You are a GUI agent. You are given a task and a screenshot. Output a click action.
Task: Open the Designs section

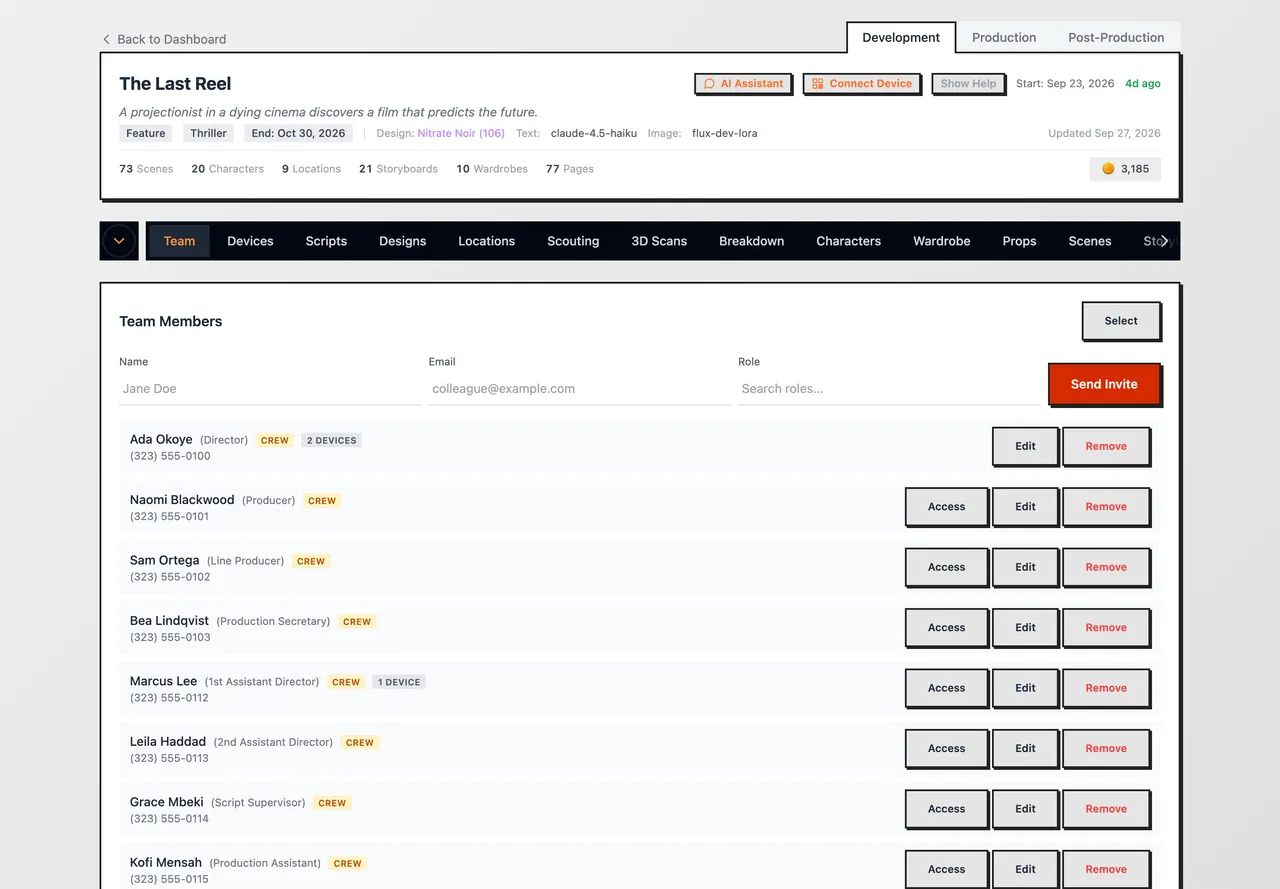pos(403,241)
